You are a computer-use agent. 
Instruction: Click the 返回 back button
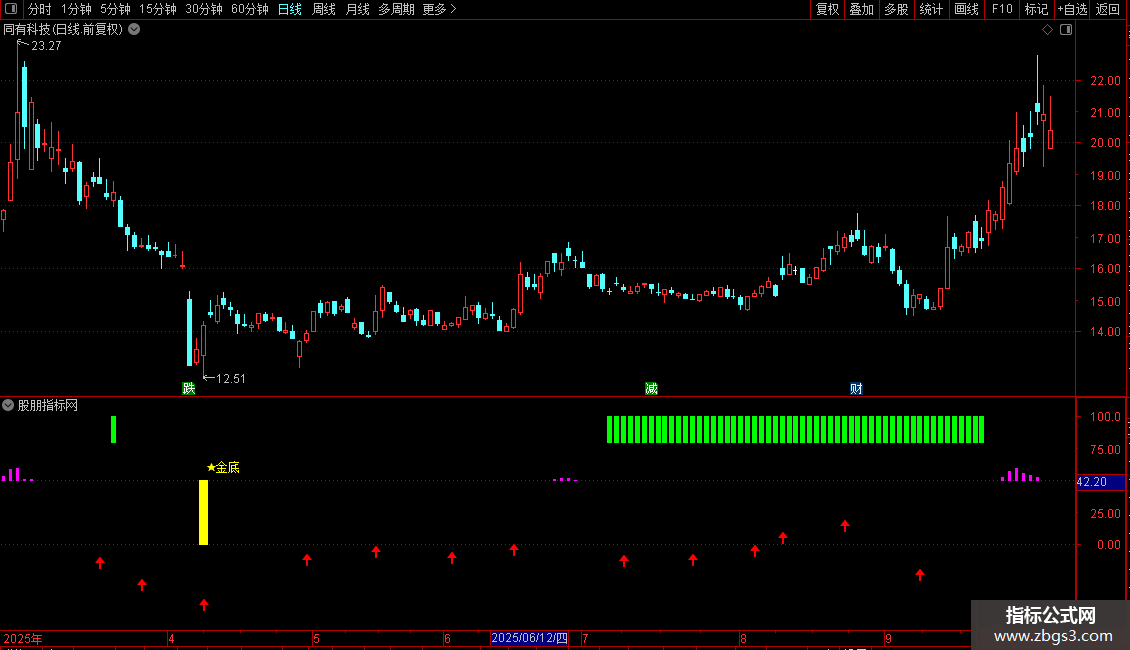pos(1108,9)
